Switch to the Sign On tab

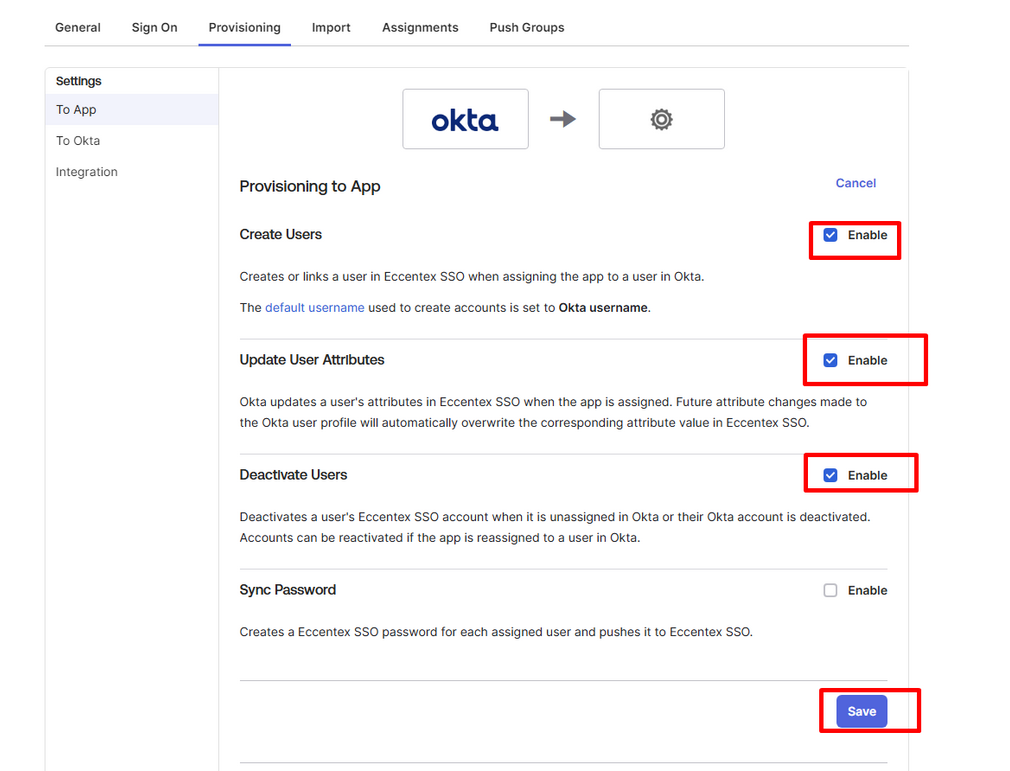click(x=155, y=28)
